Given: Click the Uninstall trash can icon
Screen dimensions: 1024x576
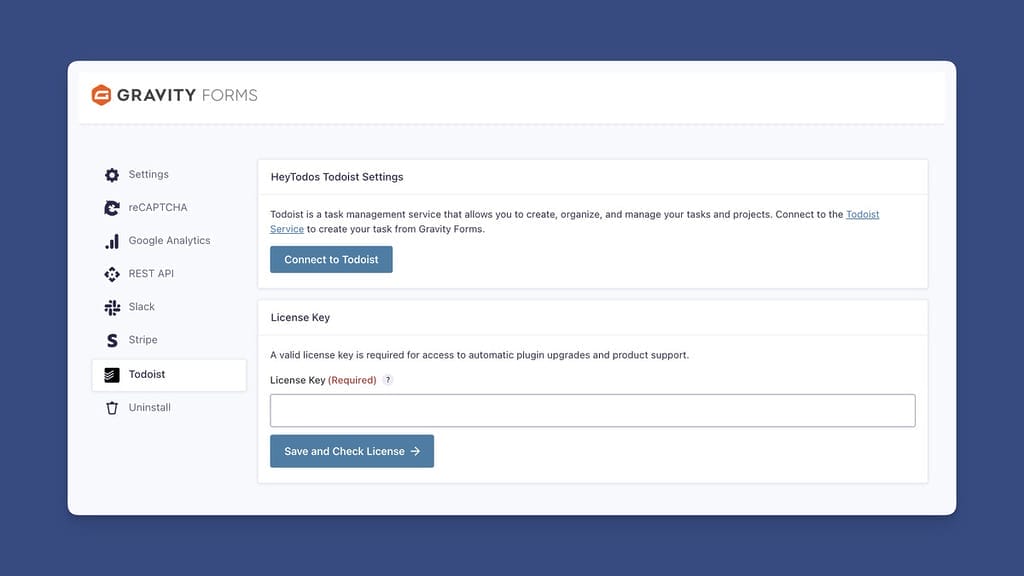Looking at the screenshot, I should coord(112,408).
